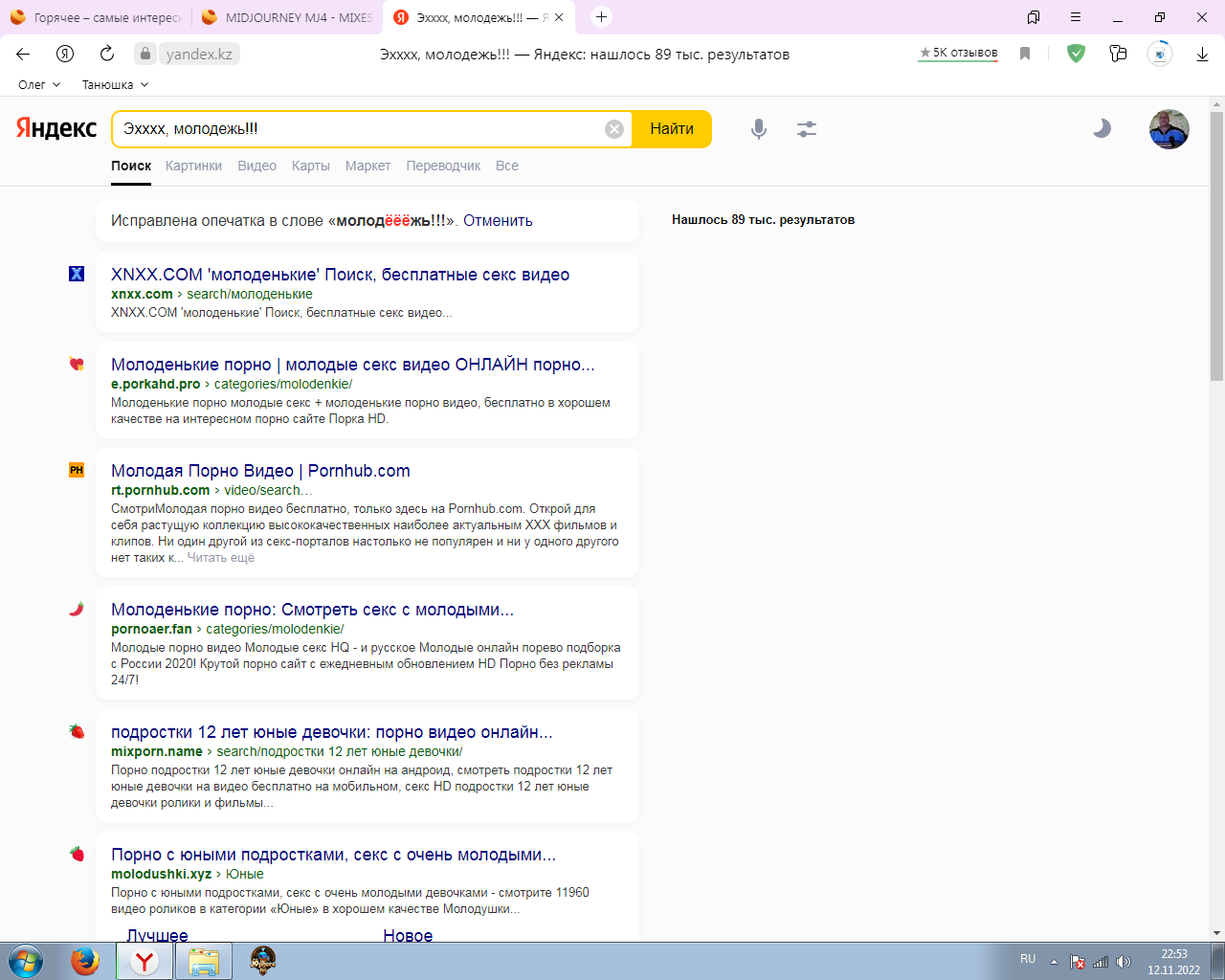Reload the current page

[107, 54]
